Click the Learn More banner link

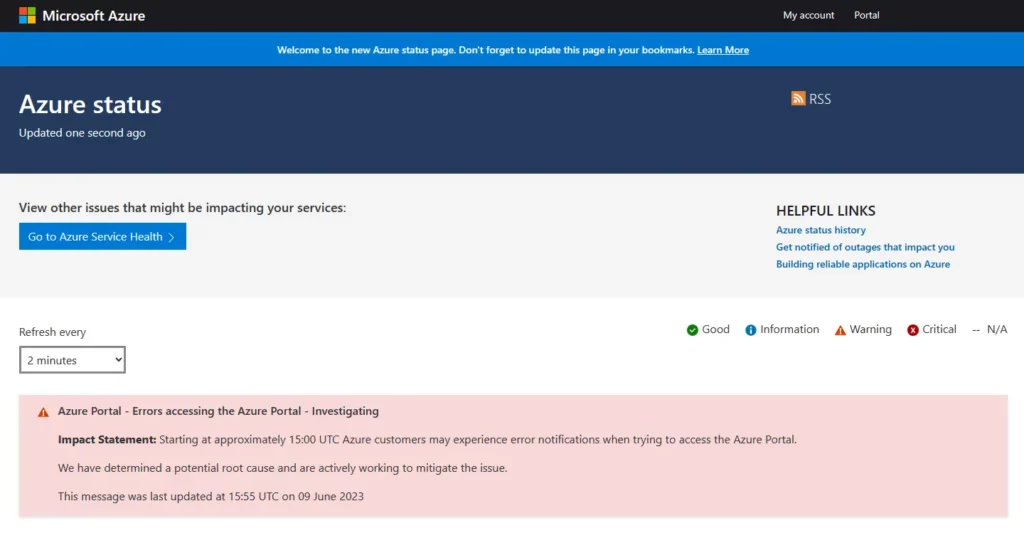click(723, 50)
